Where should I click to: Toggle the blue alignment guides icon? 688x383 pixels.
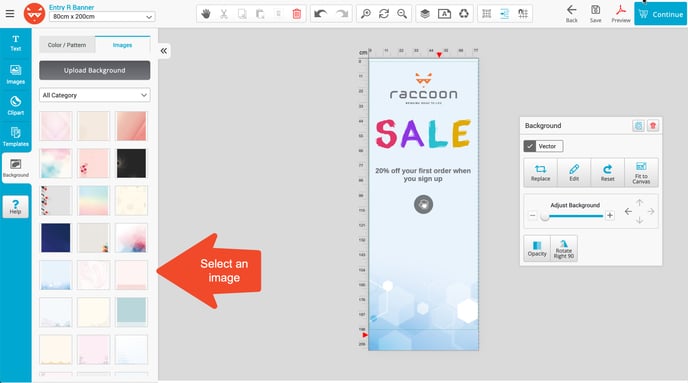[x=505, y=14]
